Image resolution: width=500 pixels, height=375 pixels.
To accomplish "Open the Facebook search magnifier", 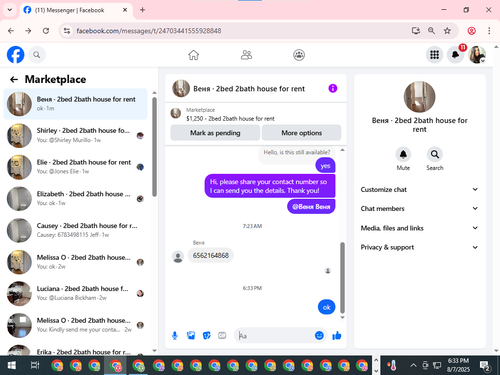I will click(37, 55).
